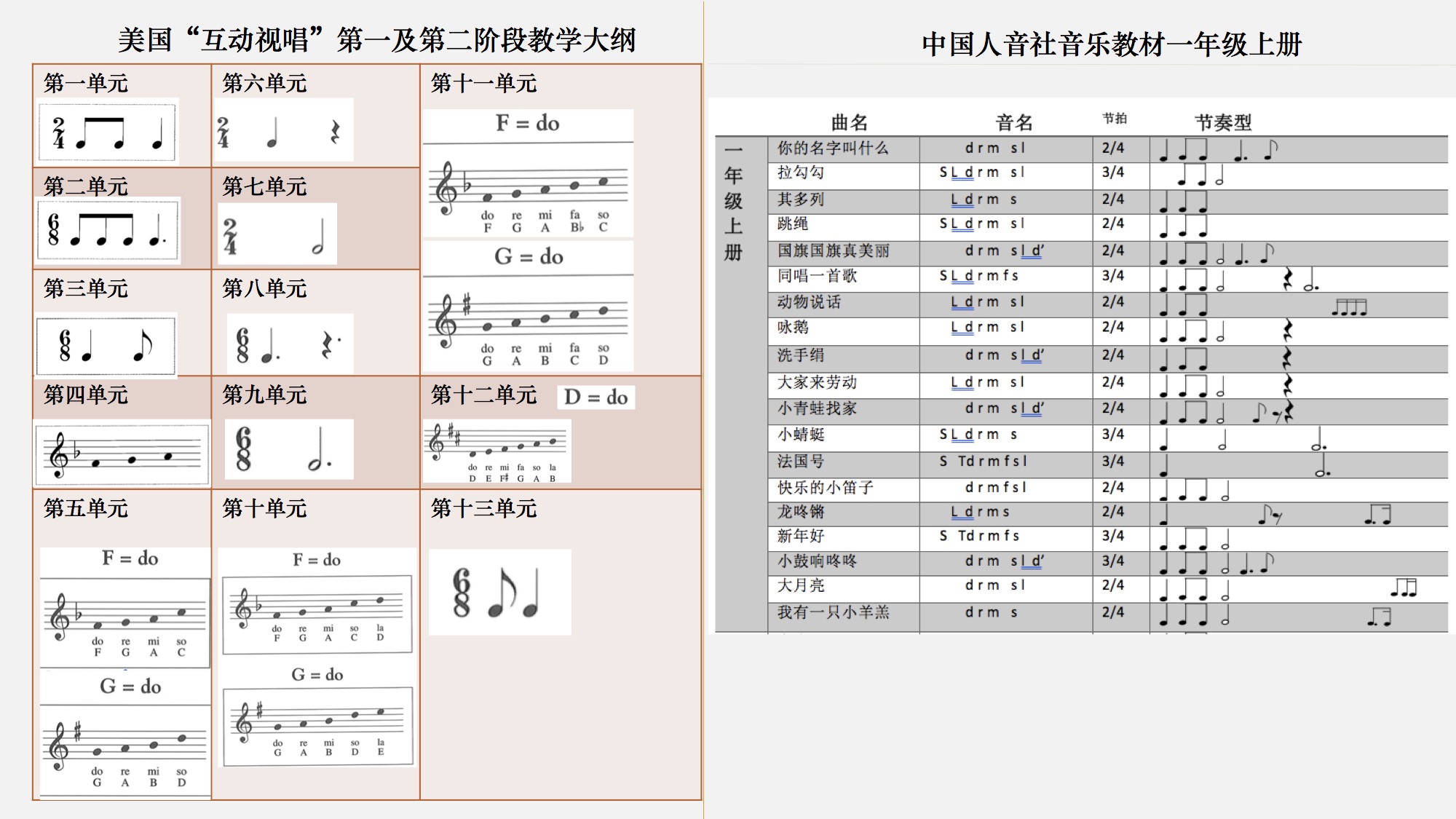Click the 节奏型 column header
Image resolution: width=1456 pixels, height=819 pixels.
(1222, 122)
